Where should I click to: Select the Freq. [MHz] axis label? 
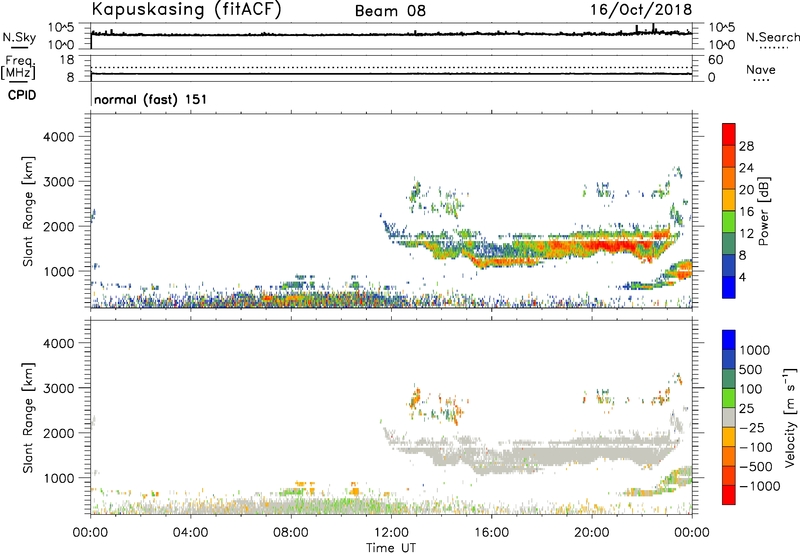[x=18, y=68]
